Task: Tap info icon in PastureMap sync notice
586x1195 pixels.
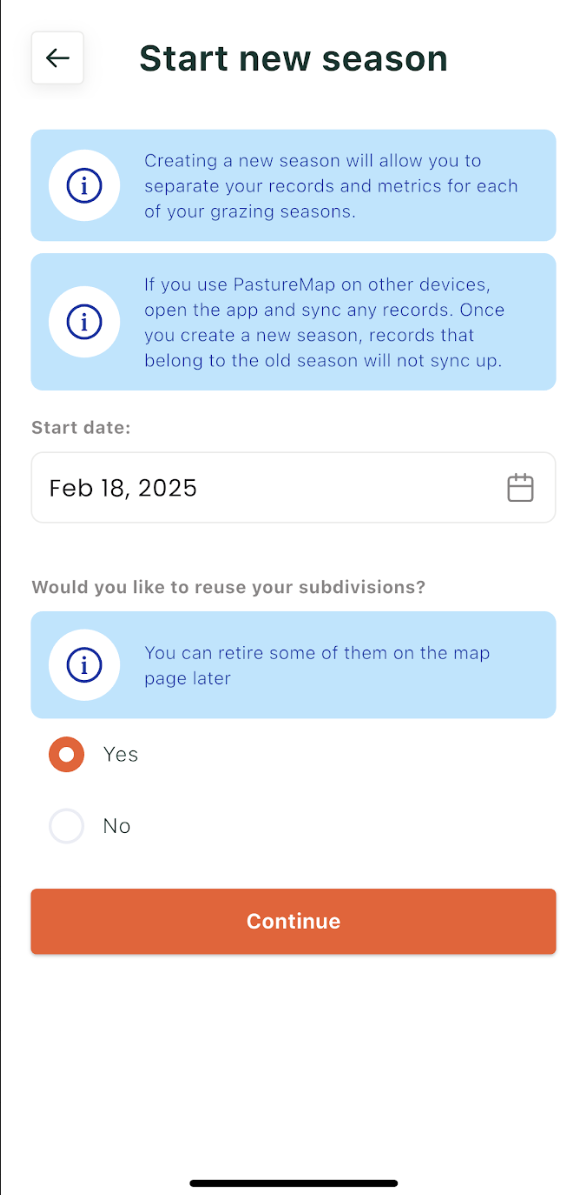Action: (84, 322)
